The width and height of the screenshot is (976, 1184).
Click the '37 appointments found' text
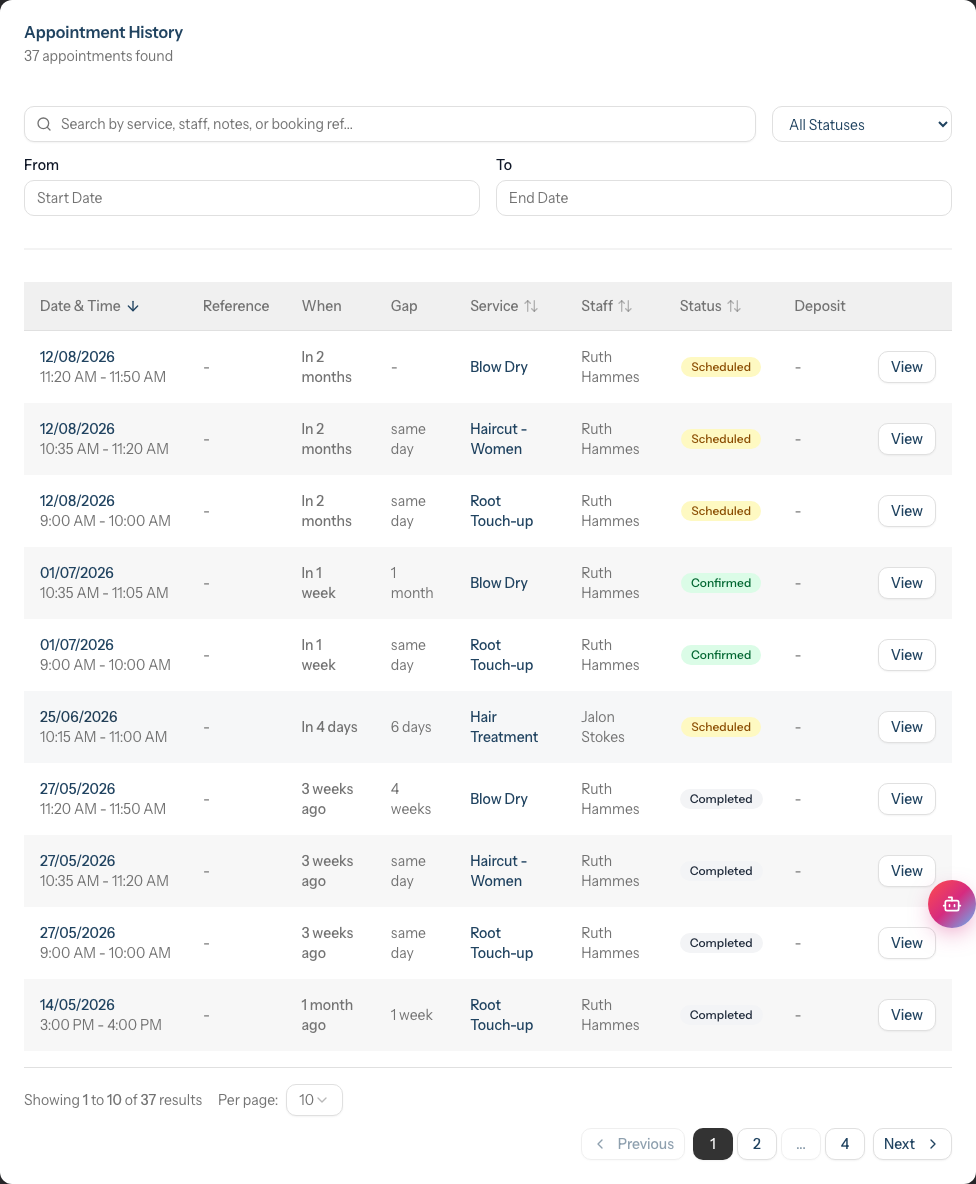(x=98, y=56)
